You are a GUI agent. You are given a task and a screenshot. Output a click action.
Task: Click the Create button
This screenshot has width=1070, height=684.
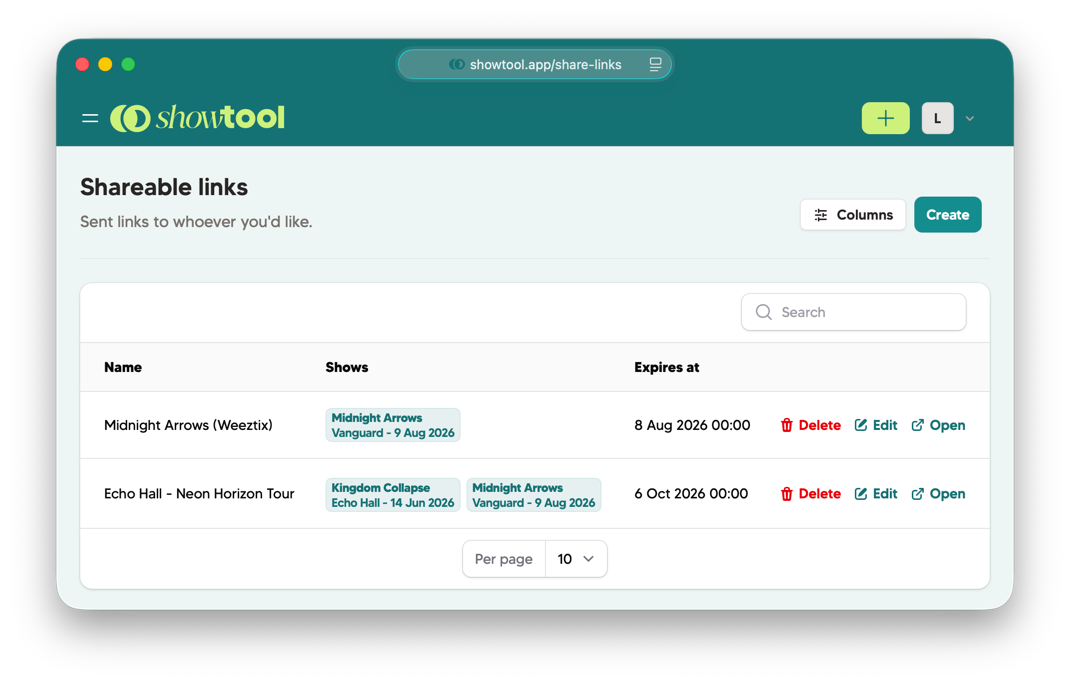pyautogui.click(x=947, y=215)
